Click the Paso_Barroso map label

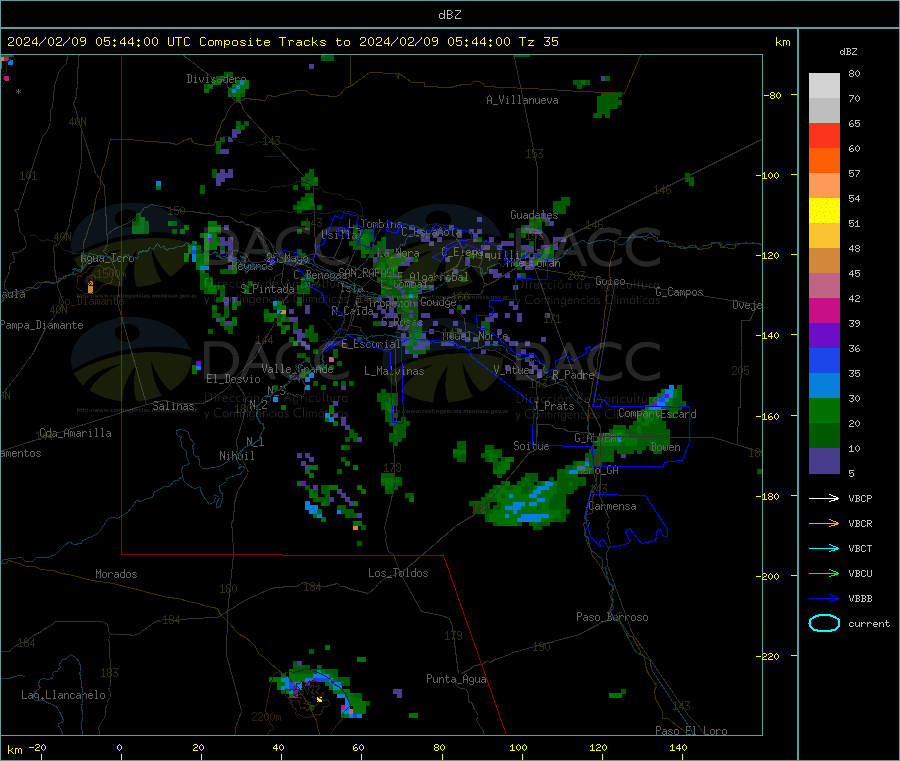point(612,617)
